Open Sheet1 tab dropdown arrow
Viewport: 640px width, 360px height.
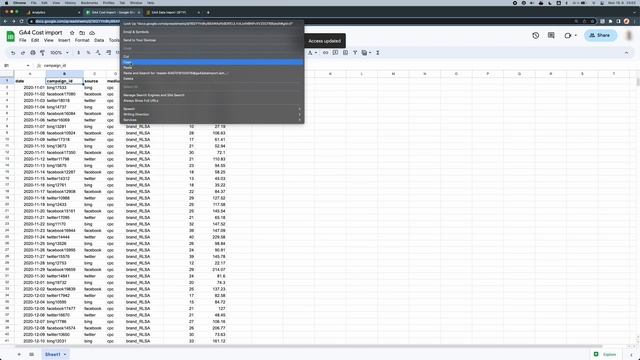[x=65, y=354]
